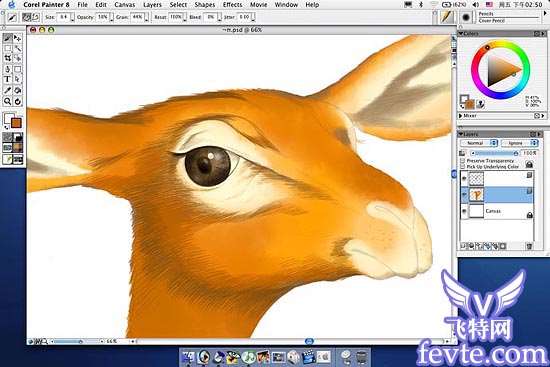This screenshot has width=550, height=367.
Task: Click the hue ring in Colors panel
Action: [x=501, y=69]
